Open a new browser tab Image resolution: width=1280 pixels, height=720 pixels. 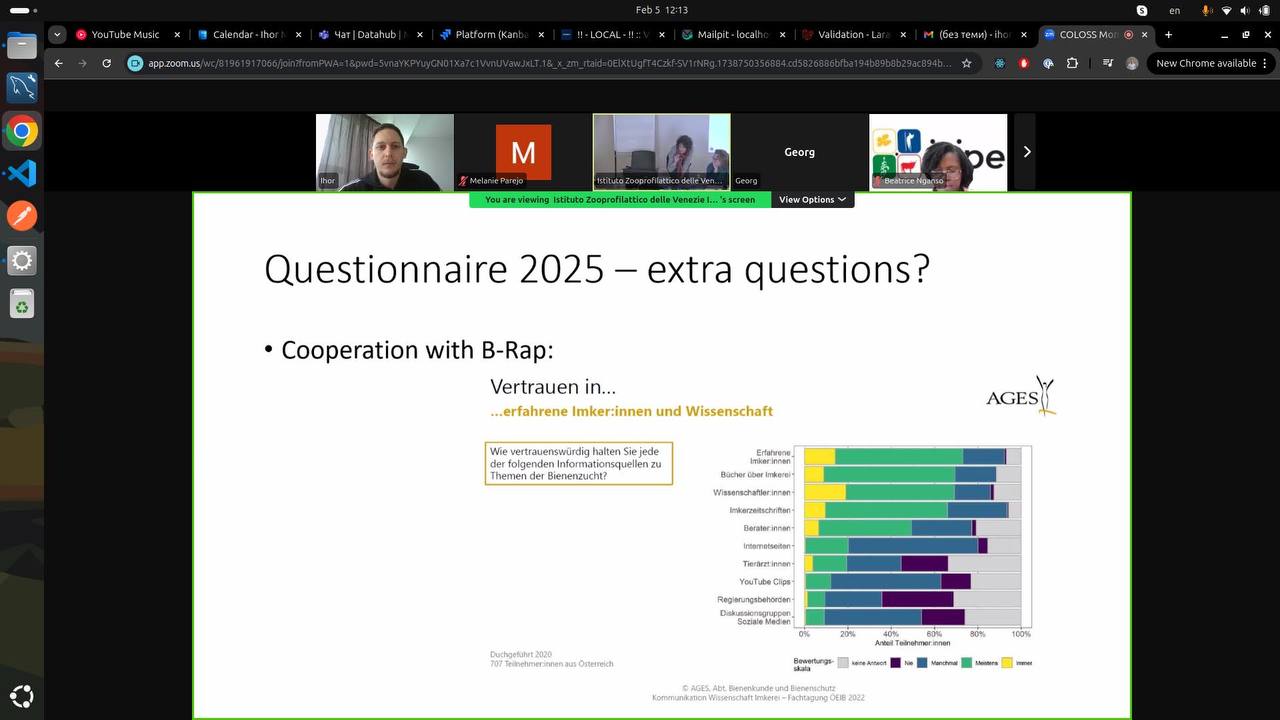(x=1168, y=34)
